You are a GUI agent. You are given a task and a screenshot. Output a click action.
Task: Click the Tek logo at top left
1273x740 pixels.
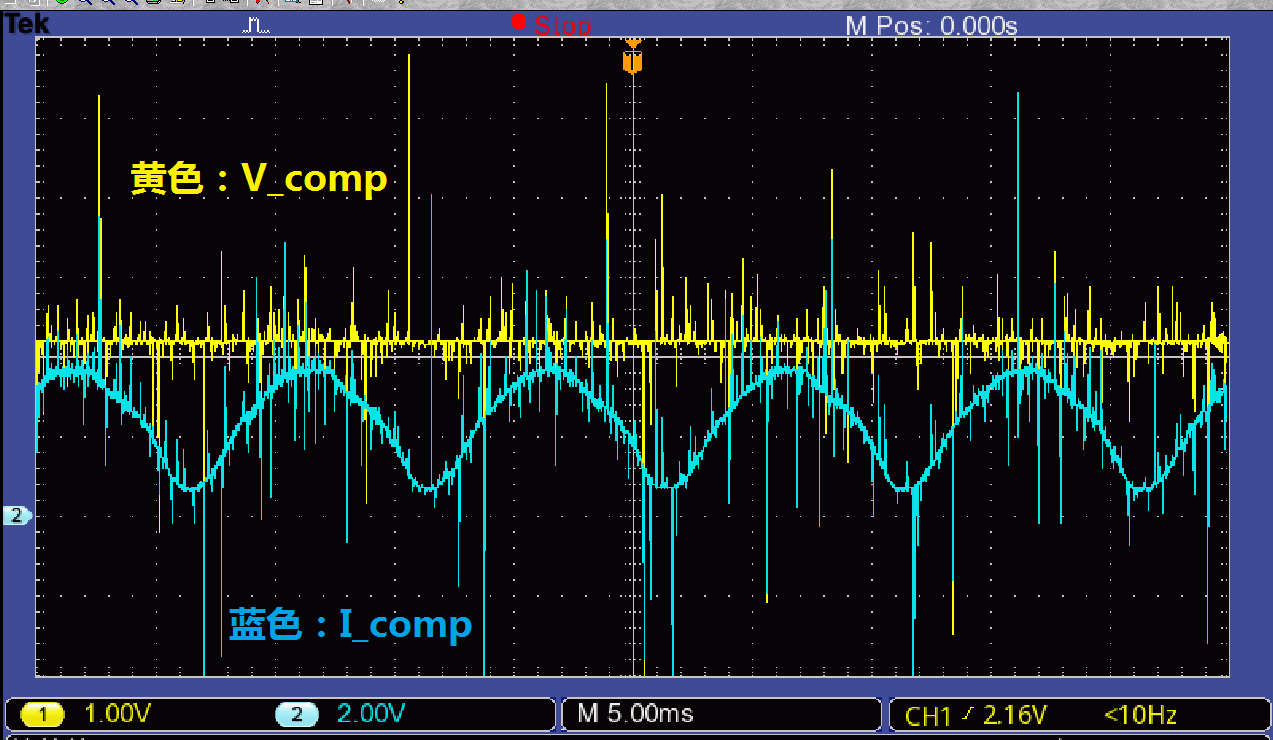coord(27,24)
